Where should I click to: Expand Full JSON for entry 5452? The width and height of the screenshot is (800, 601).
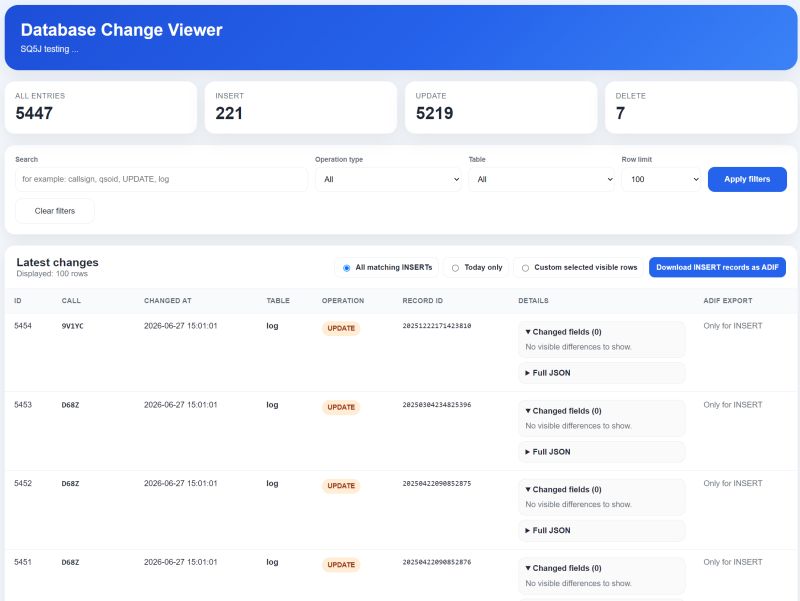coord(547,530)
